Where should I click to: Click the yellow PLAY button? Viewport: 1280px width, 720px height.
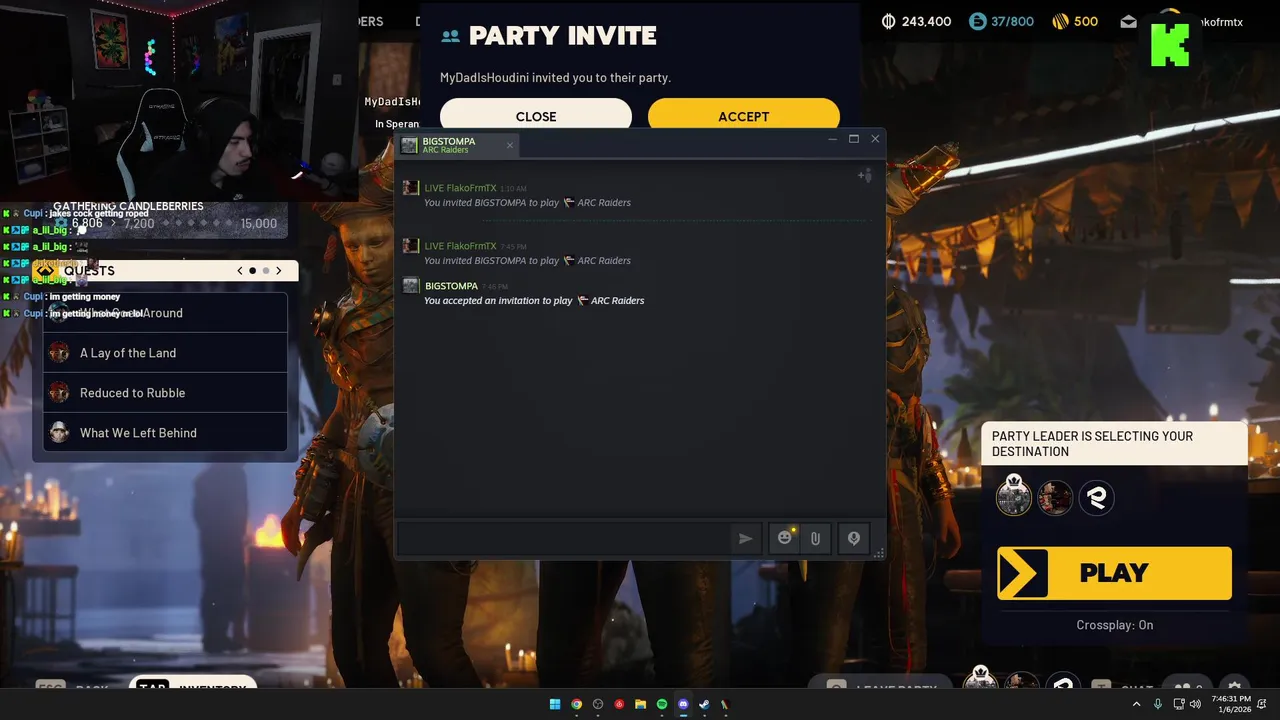coord(1114,573)
